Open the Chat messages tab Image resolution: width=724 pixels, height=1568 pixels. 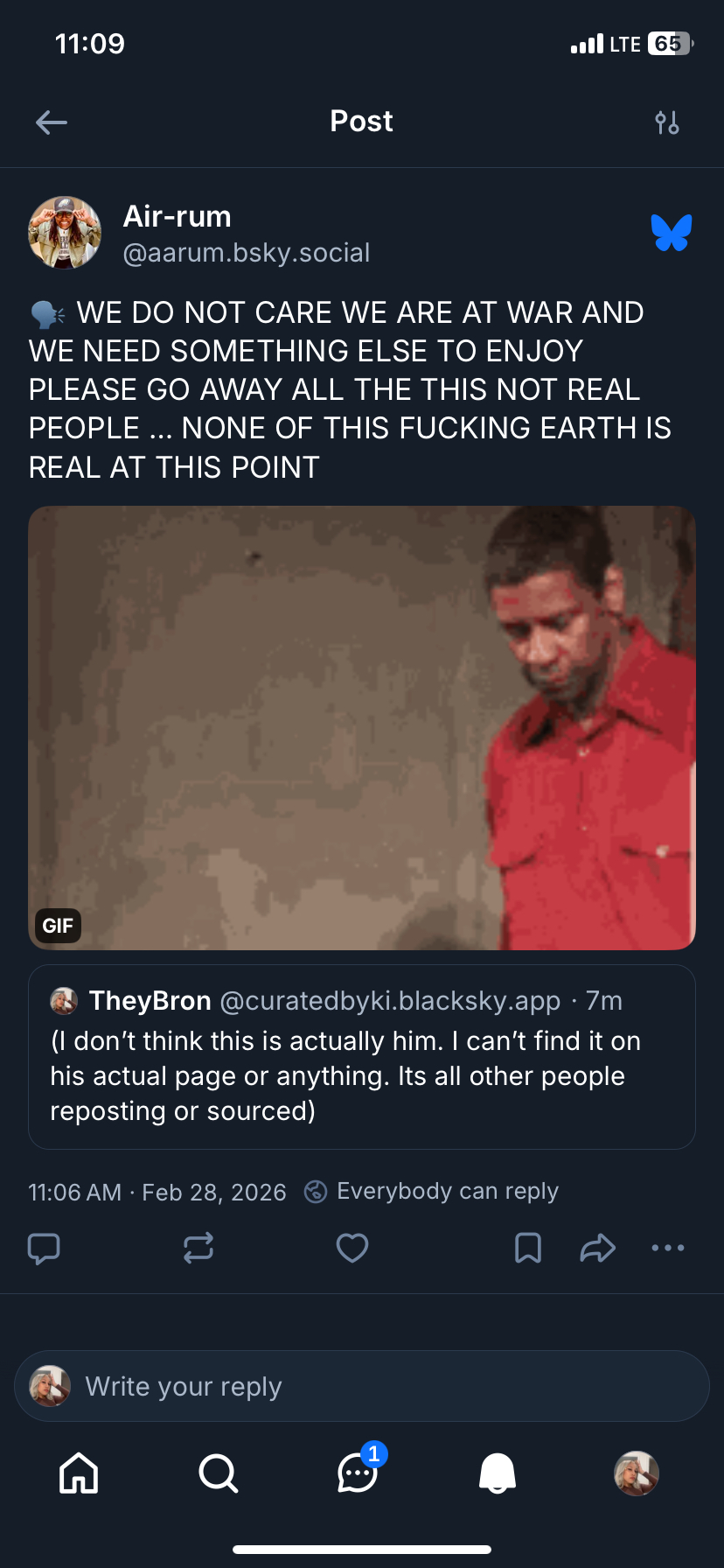pos(358,1473)
